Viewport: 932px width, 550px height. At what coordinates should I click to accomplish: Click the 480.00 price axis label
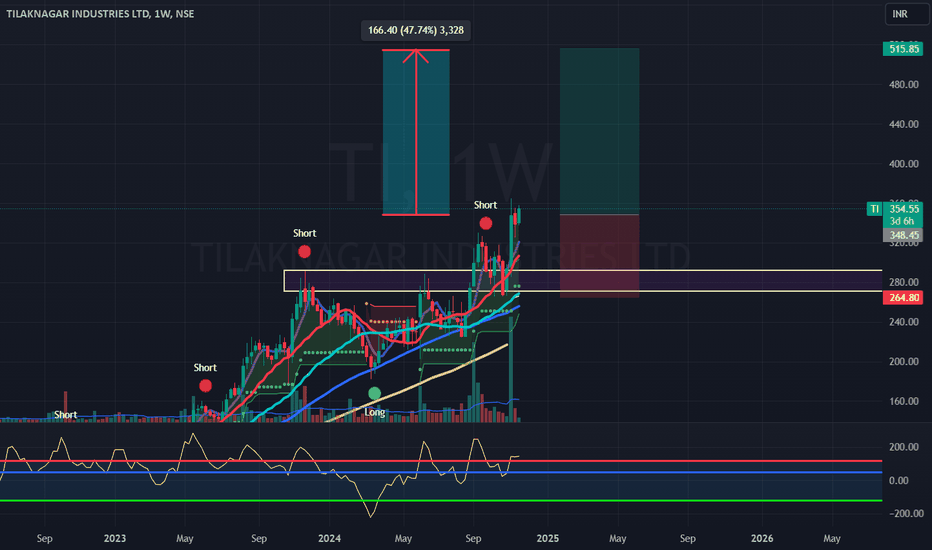click(x=903, y=84)
